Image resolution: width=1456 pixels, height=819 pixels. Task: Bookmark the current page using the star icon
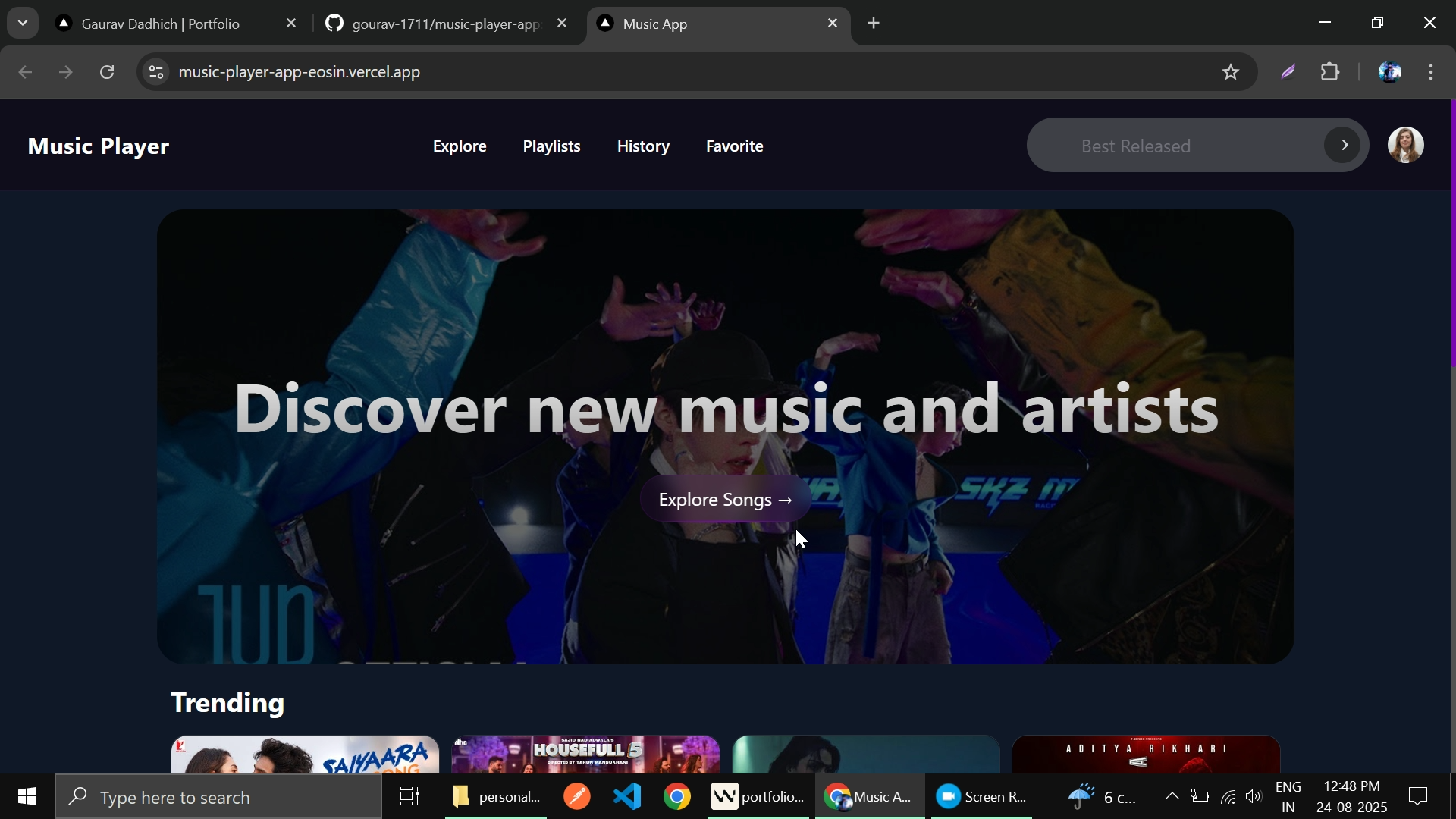1231,71
